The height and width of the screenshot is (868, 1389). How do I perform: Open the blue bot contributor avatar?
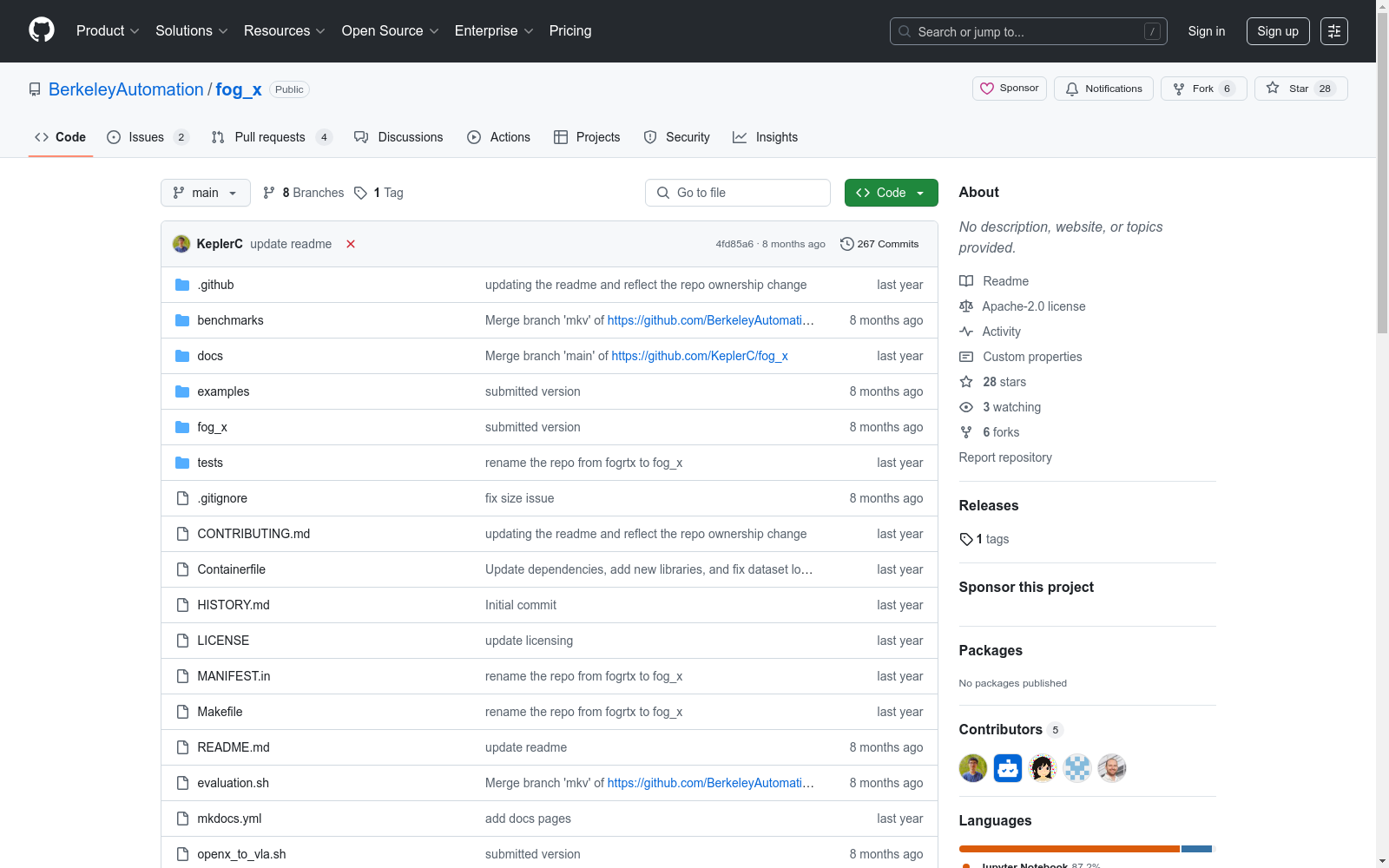coord(1008,768)
